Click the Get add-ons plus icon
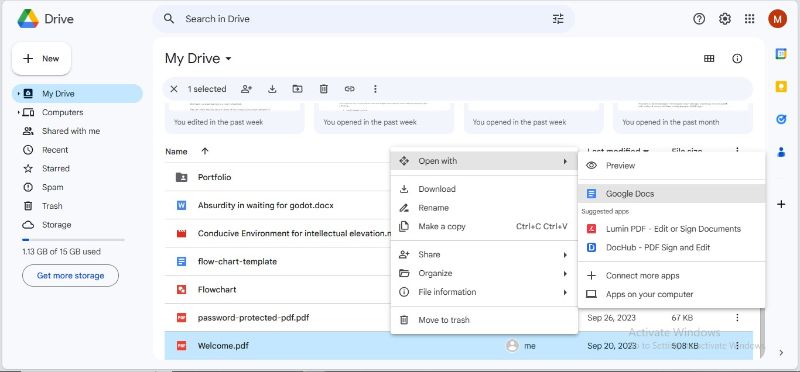Viewport: 800px width, 372px height. (781, 205)
